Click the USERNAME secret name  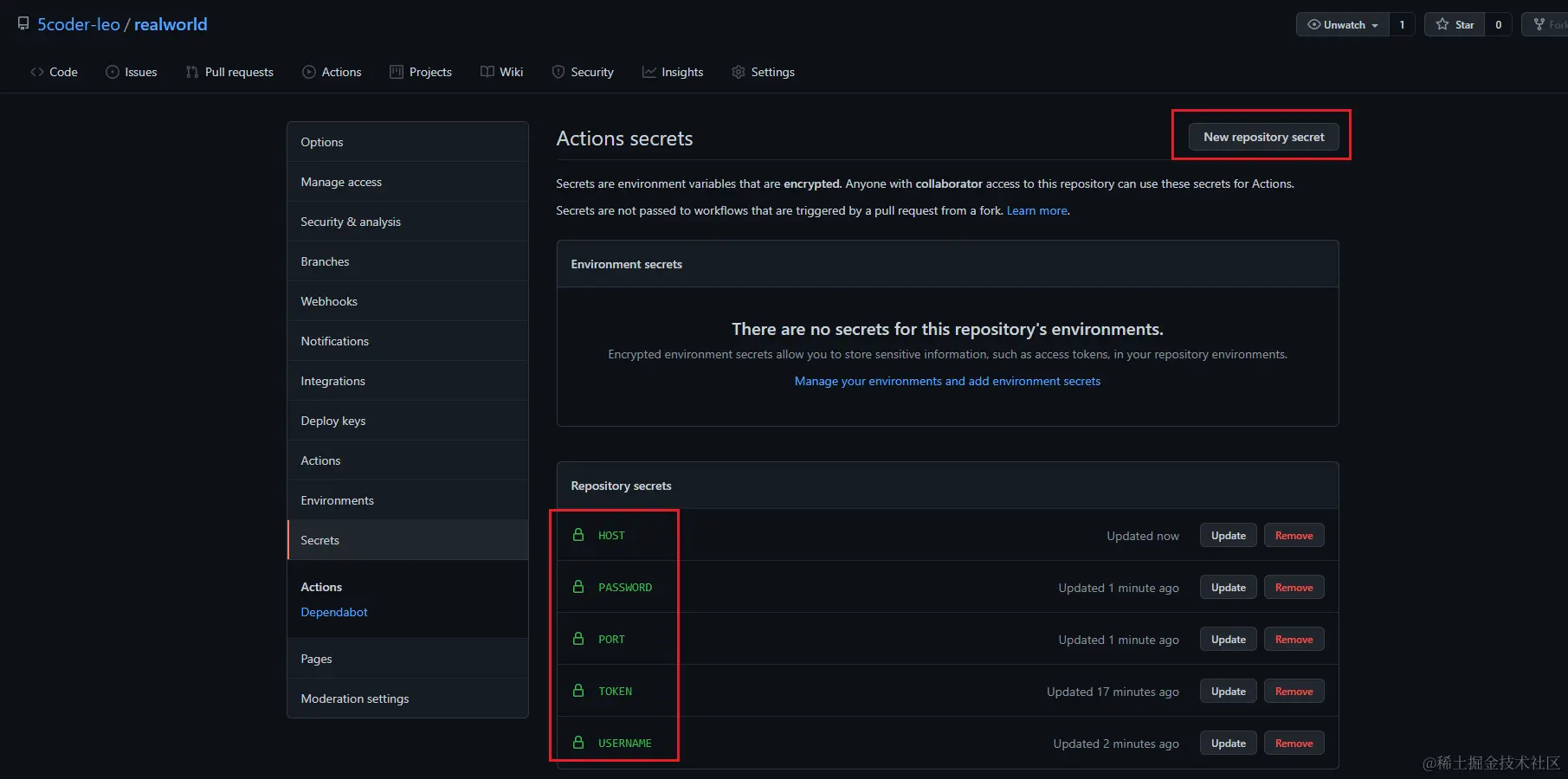click(624, 743)
